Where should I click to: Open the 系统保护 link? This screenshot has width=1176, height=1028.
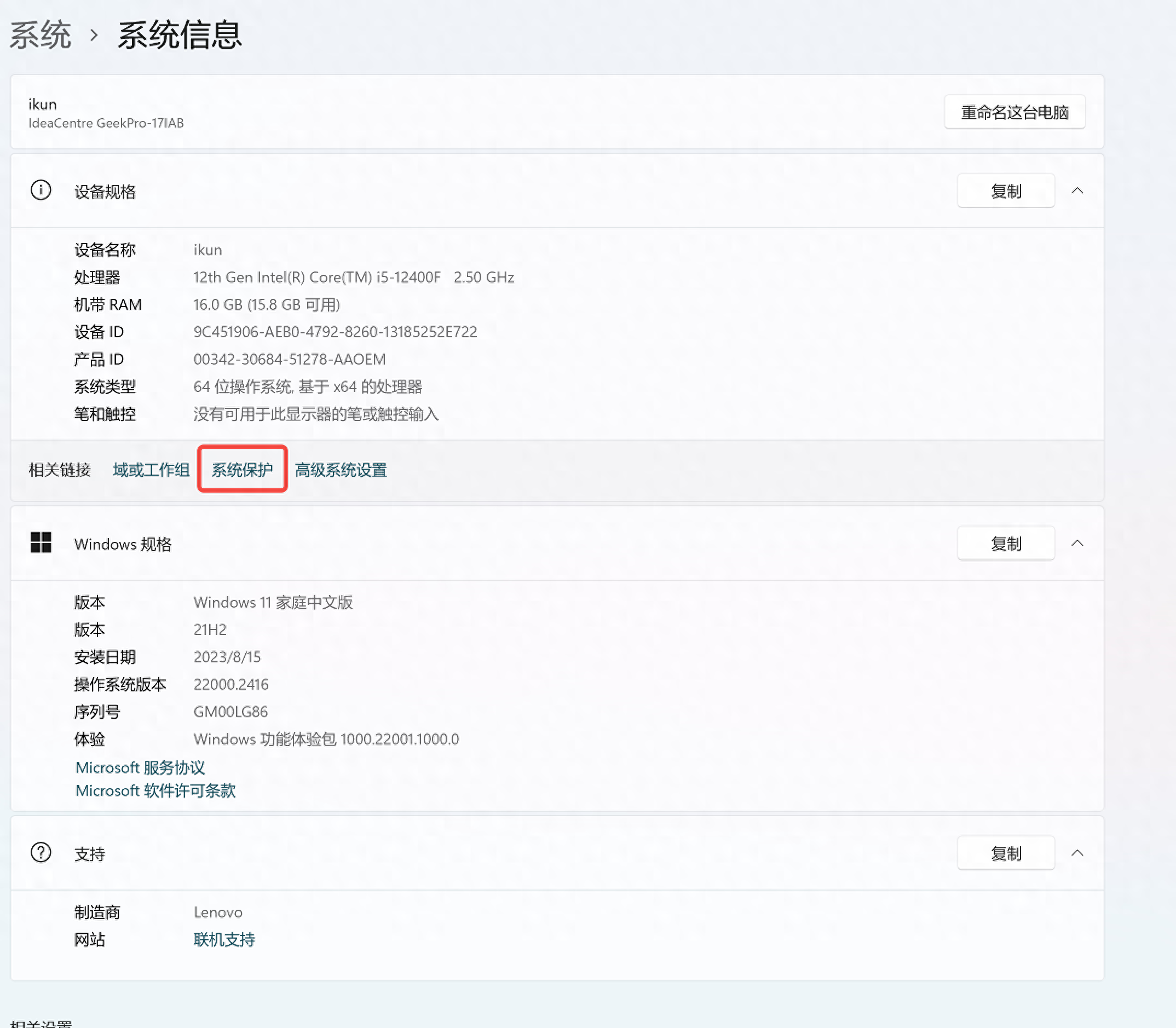[242, 470]
